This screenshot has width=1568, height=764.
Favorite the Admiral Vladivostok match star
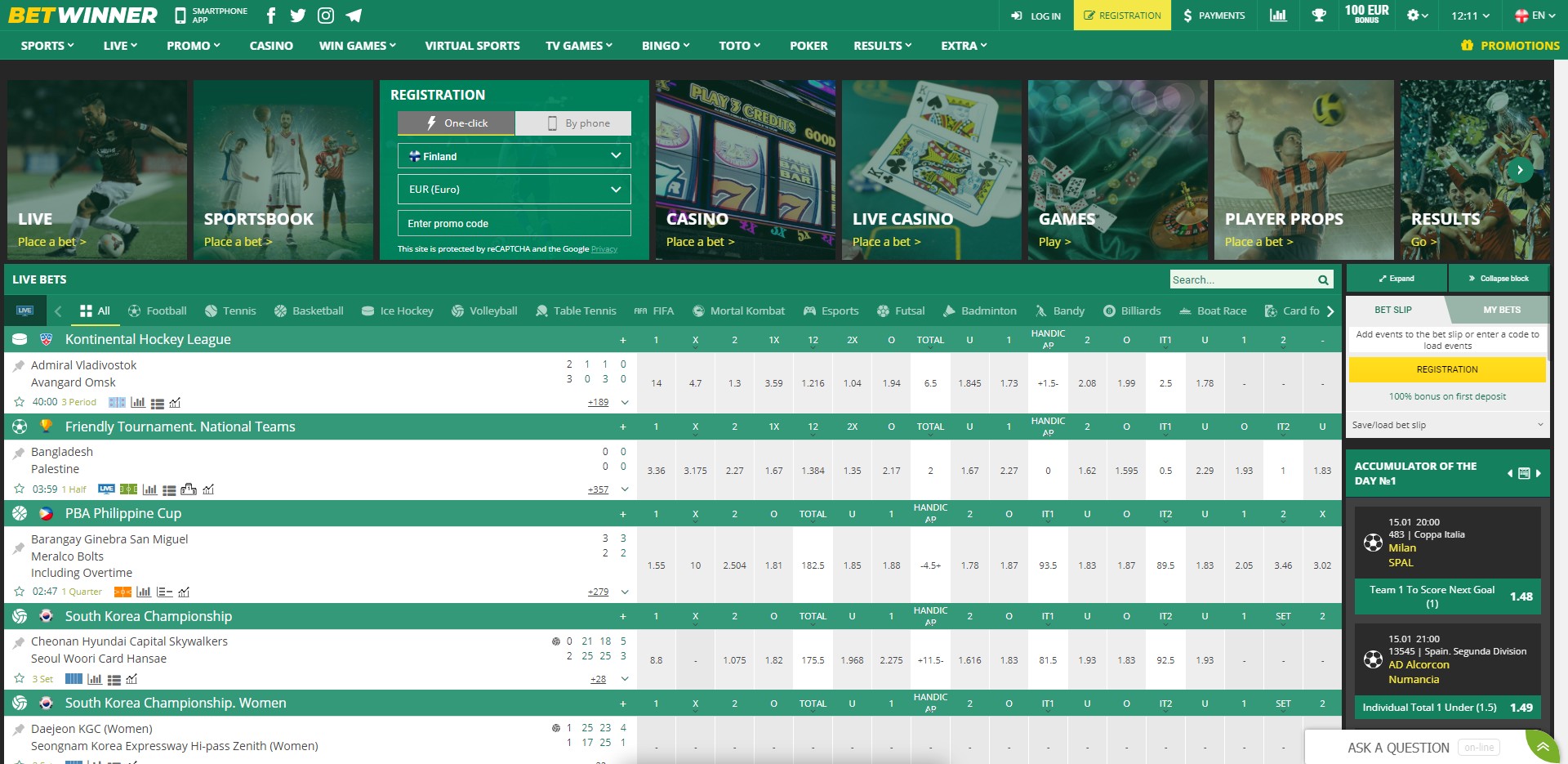(20, 402)
